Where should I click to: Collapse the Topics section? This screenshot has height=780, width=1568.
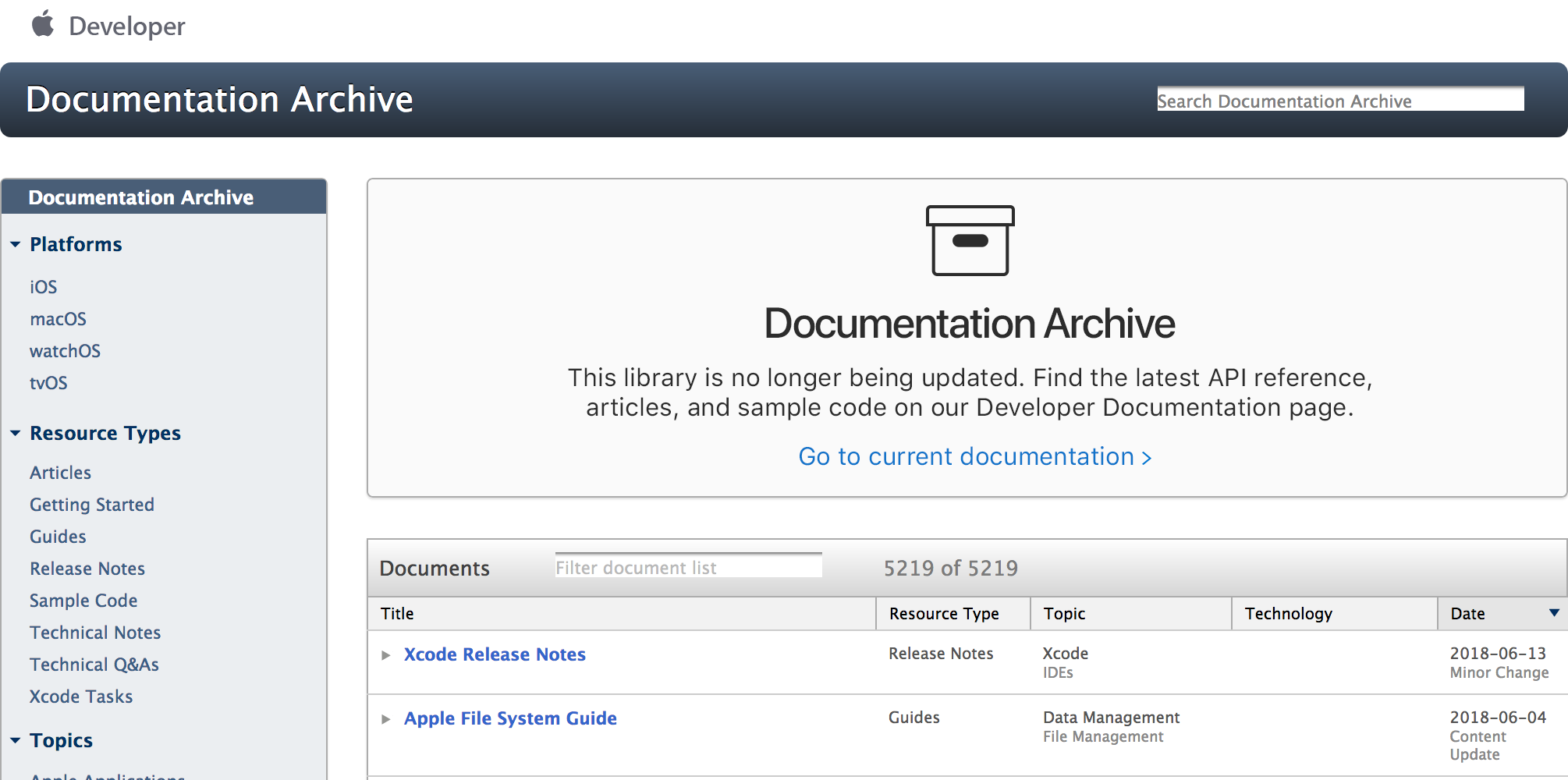click(x=15, y=740)
